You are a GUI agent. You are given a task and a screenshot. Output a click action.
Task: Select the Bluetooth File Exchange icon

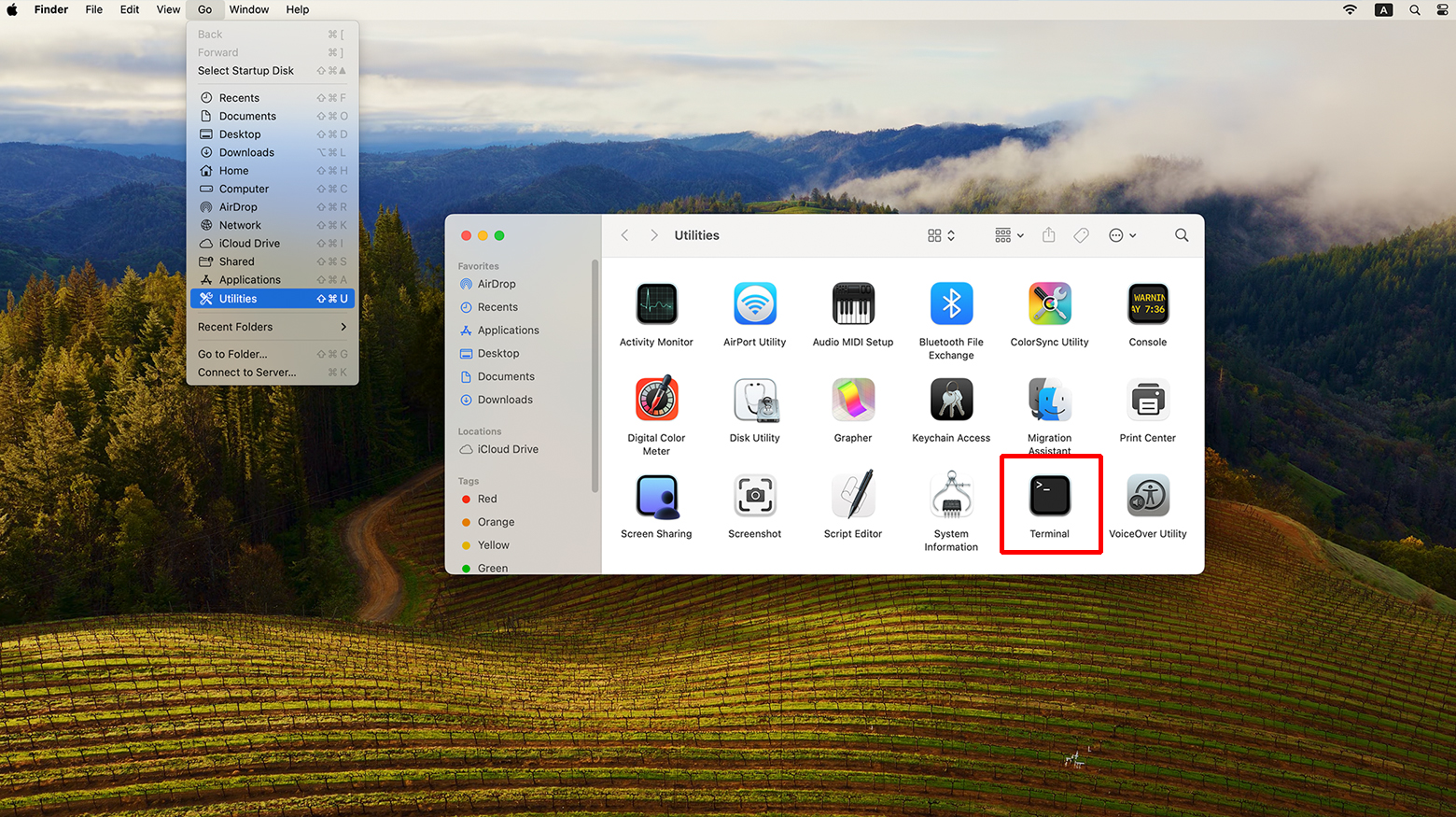point(951,304)
